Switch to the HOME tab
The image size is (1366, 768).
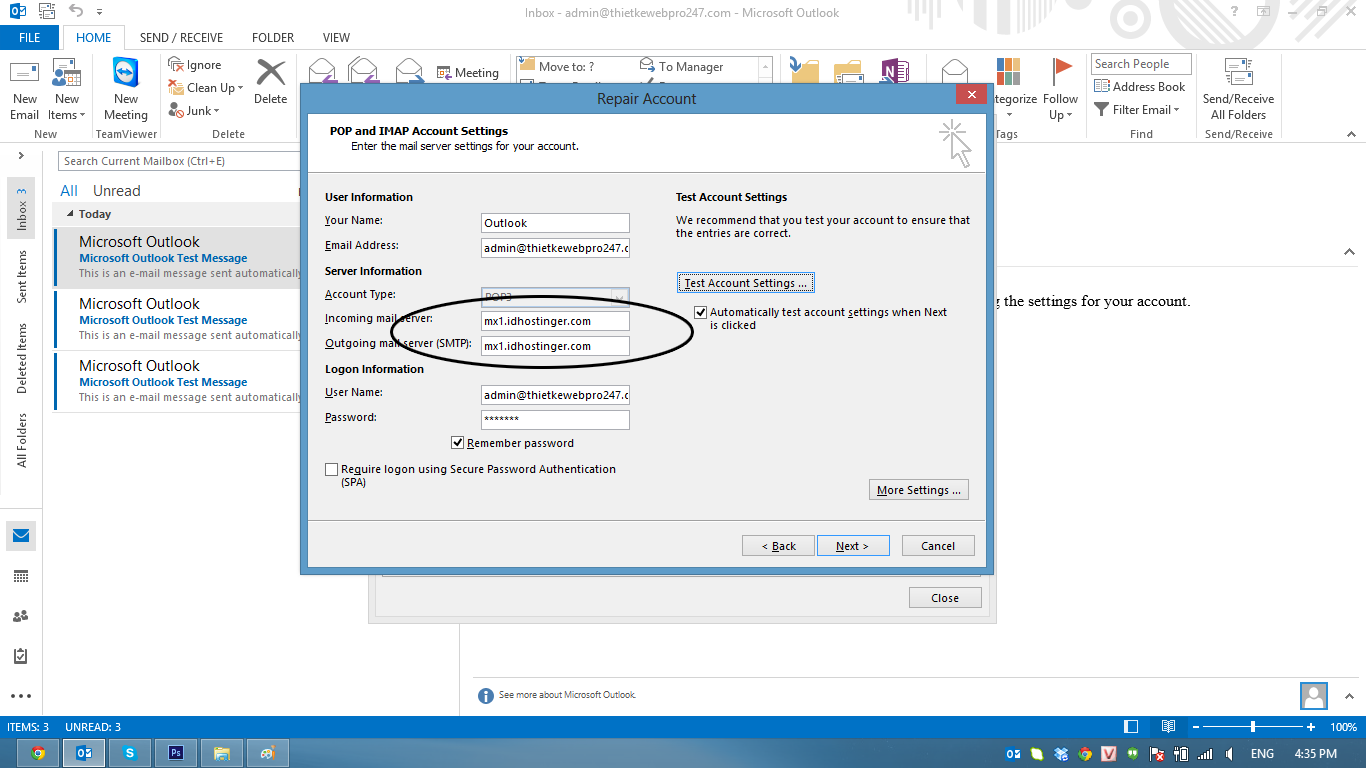pos(94,38)
